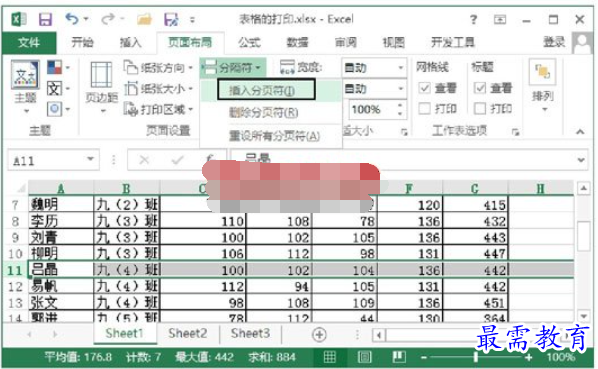Click the user account avatar icon

pyautogui.click(x=582, y=43)
